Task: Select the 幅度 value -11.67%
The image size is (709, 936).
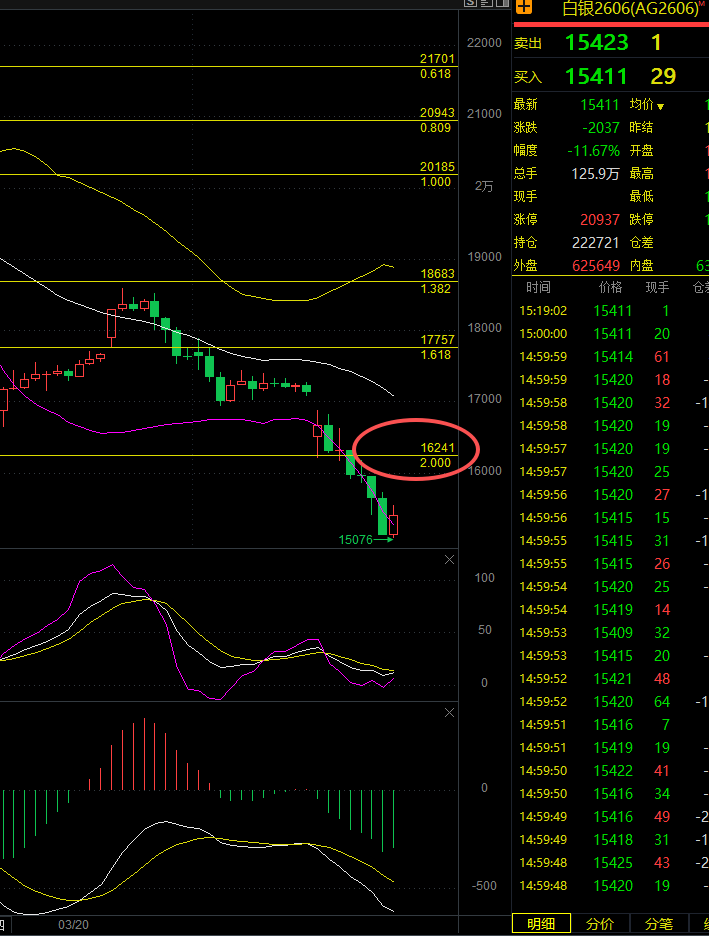Action: pos(594,150)
